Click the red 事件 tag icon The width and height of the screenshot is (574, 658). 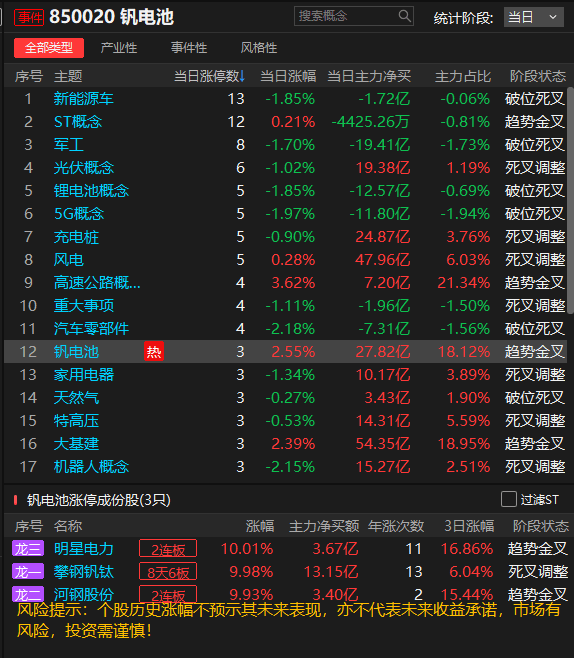(x=29, y=18)
